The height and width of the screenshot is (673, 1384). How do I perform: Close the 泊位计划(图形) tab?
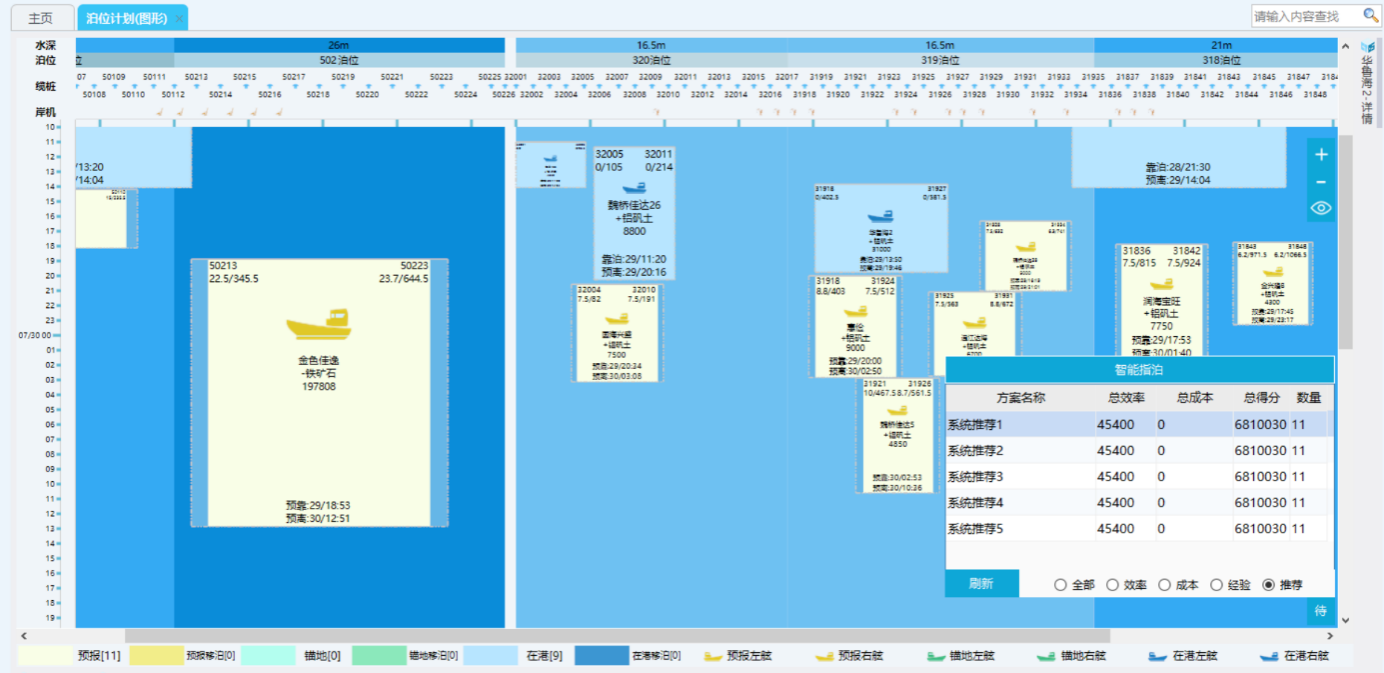[179, 19]
